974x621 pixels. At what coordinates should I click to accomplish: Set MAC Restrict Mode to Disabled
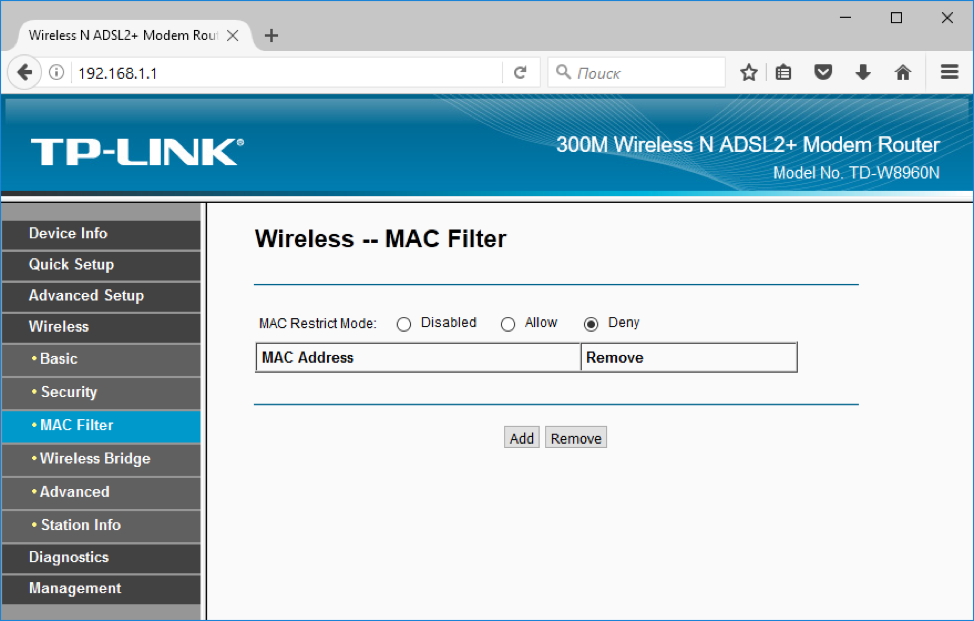click(x=404, y=324)
